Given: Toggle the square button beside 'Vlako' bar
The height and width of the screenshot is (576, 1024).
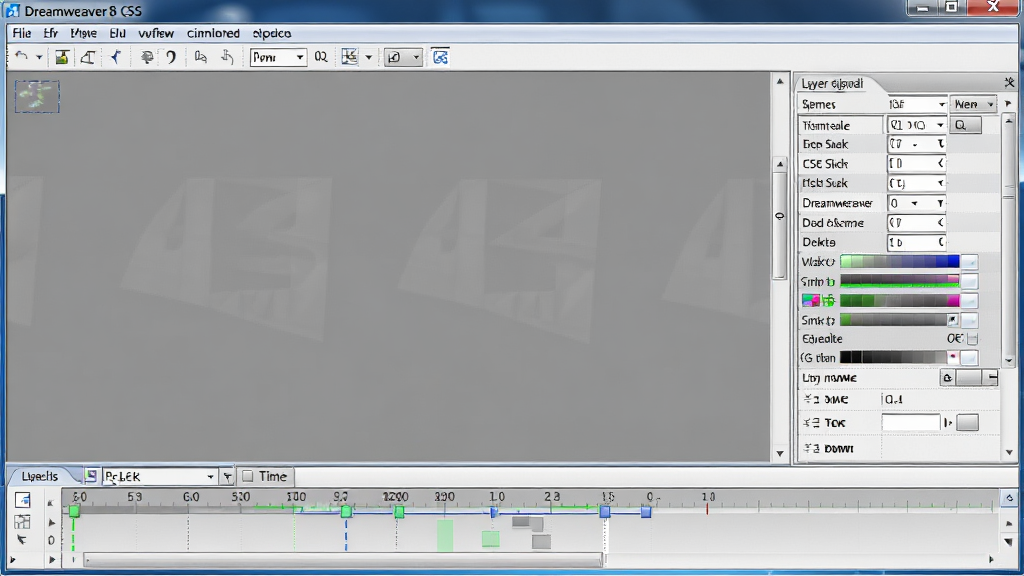Looking at the screenshot, I should pyautogui.click(x=969, y=262).
